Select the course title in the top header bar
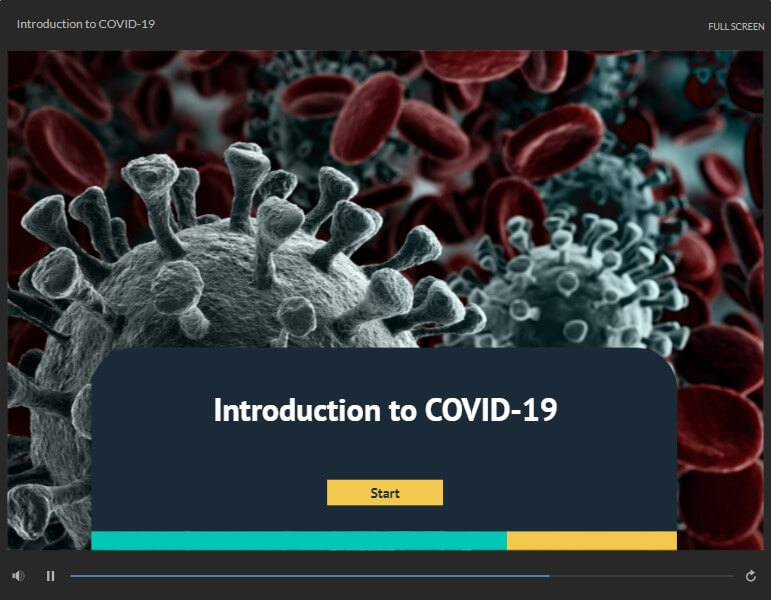Screen dimensions: 771x601 [x=86, y=24]
